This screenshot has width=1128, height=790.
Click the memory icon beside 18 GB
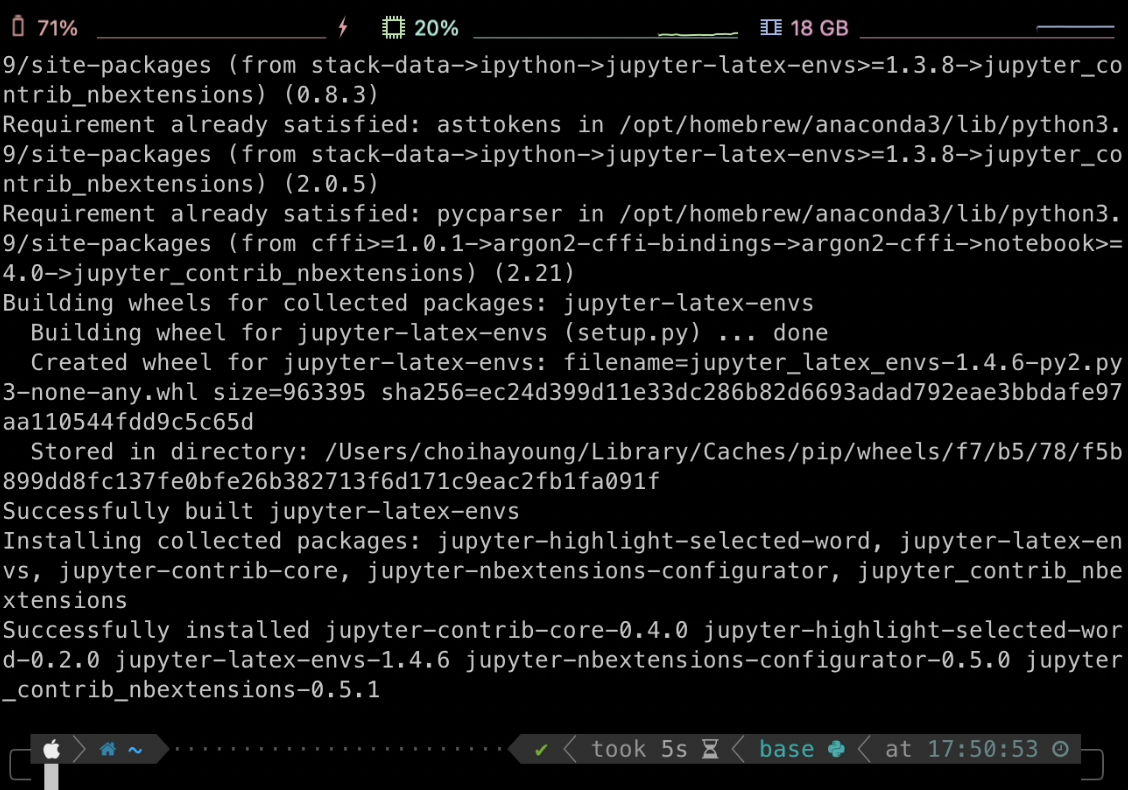point(771,27)
